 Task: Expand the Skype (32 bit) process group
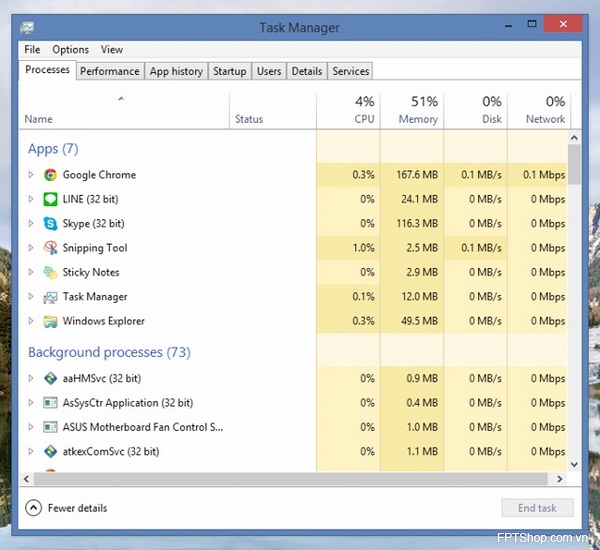(31, 224)
